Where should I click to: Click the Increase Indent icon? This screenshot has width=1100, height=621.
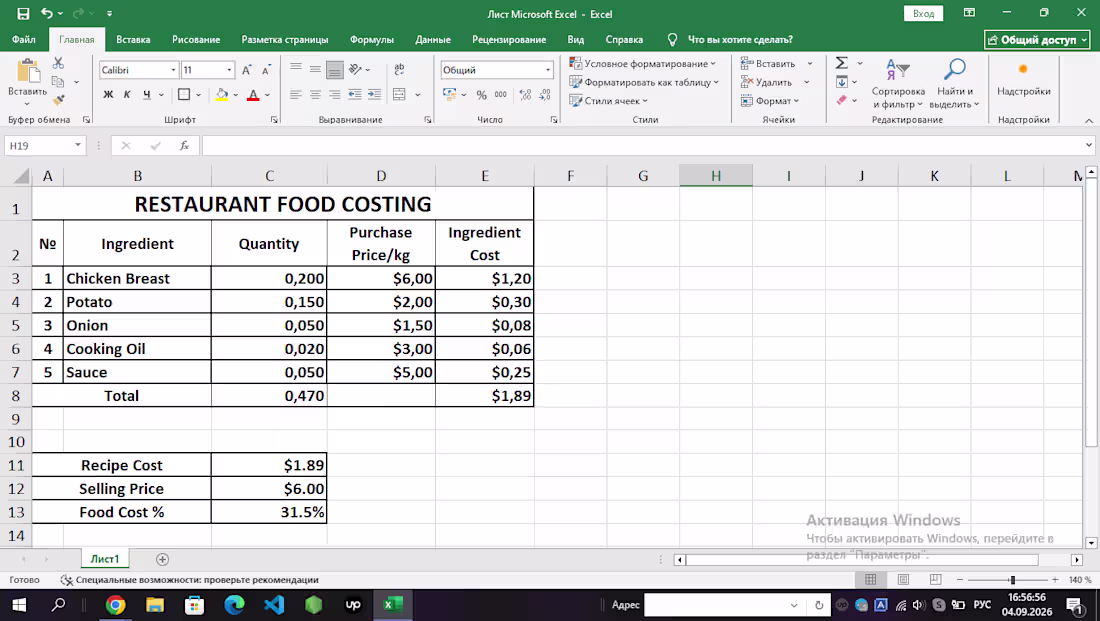point(375,95)
